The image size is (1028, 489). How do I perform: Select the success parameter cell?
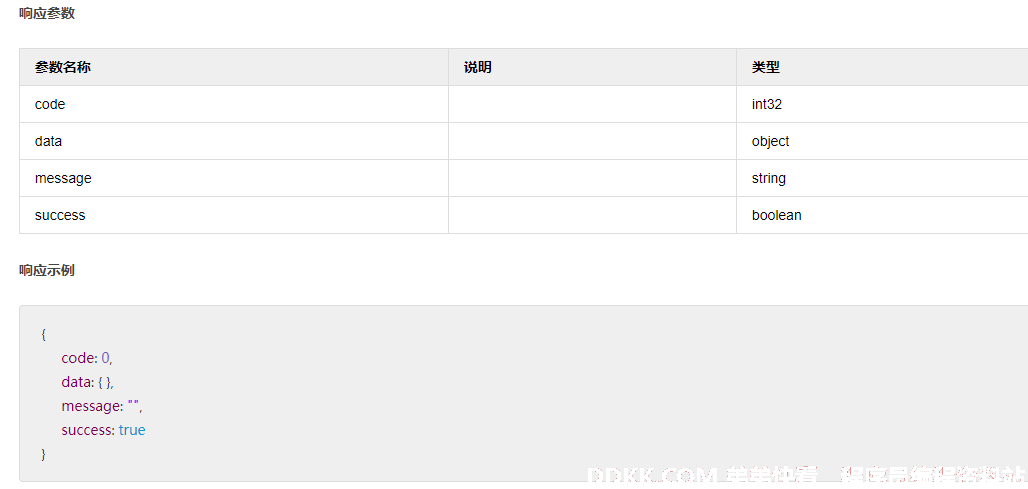pos(234,215)
